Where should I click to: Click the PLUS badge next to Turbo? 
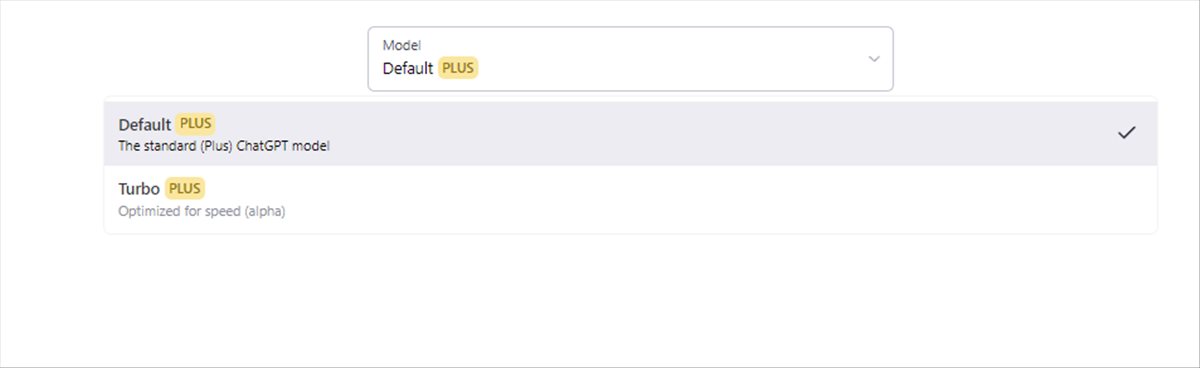tap(186, 188)
